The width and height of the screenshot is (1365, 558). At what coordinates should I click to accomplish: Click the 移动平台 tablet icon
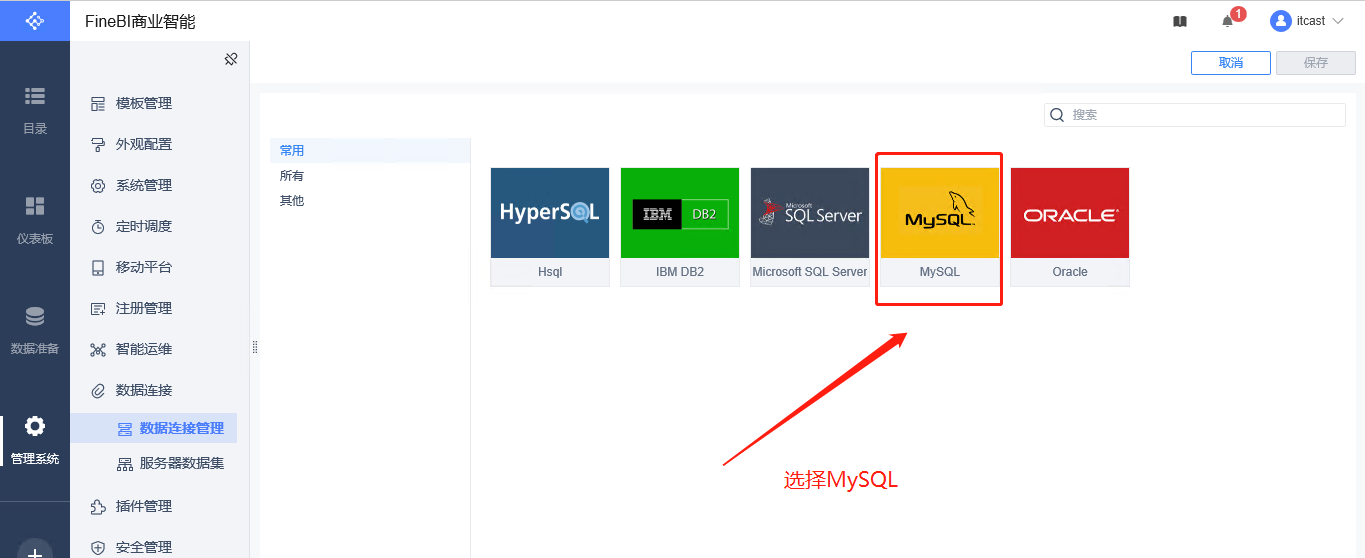(98, 267)
